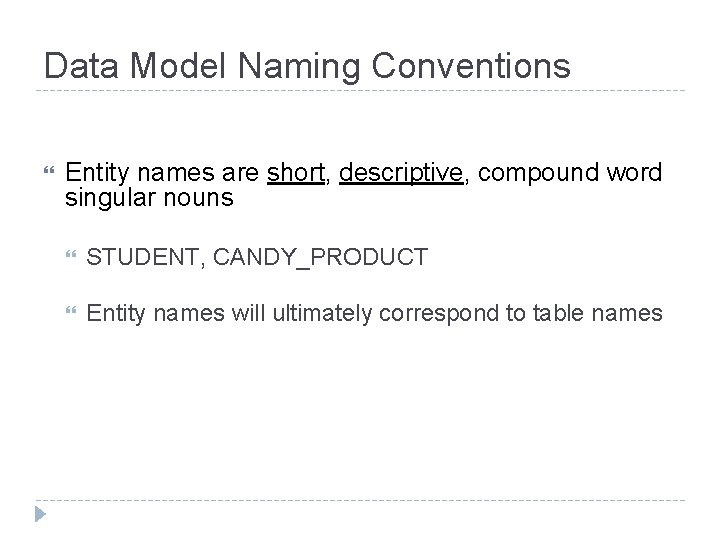The image size is (720, 540).
Task: Click the word 'Entity' in the first bullet
Action: point(97,174)
